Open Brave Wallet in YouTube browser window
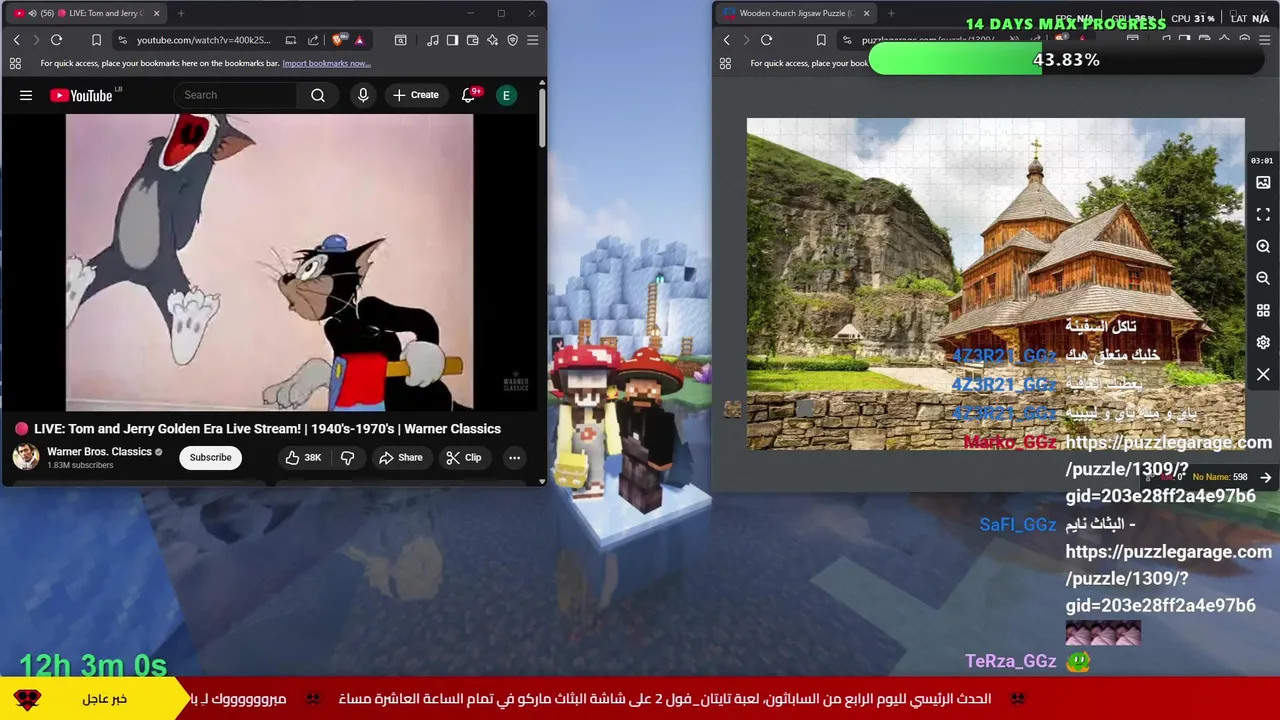The height and width of the screenshot is (720, 1280). pos(472,40)
